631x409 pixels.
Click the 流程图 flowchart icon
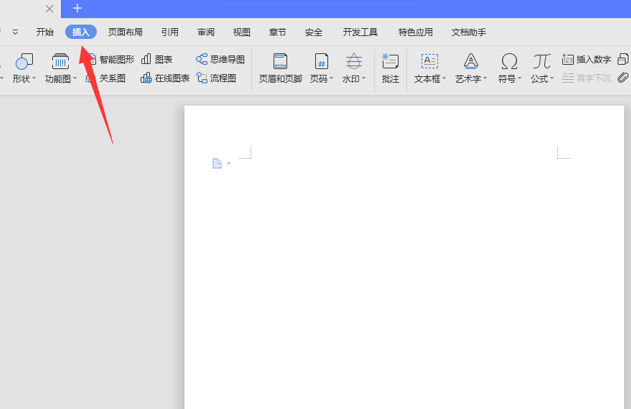pyautogui.click(x=202, y=78)
